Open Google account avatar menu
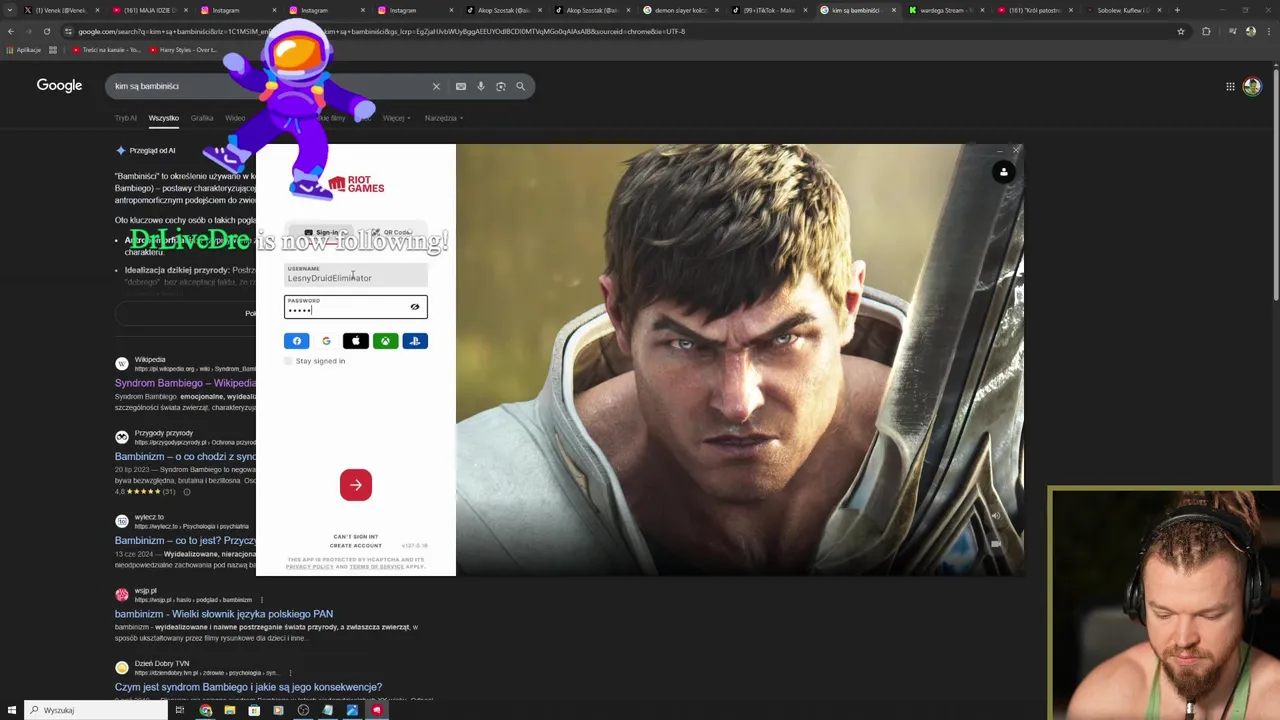 pyautogui.click(x=1252, y=86)
